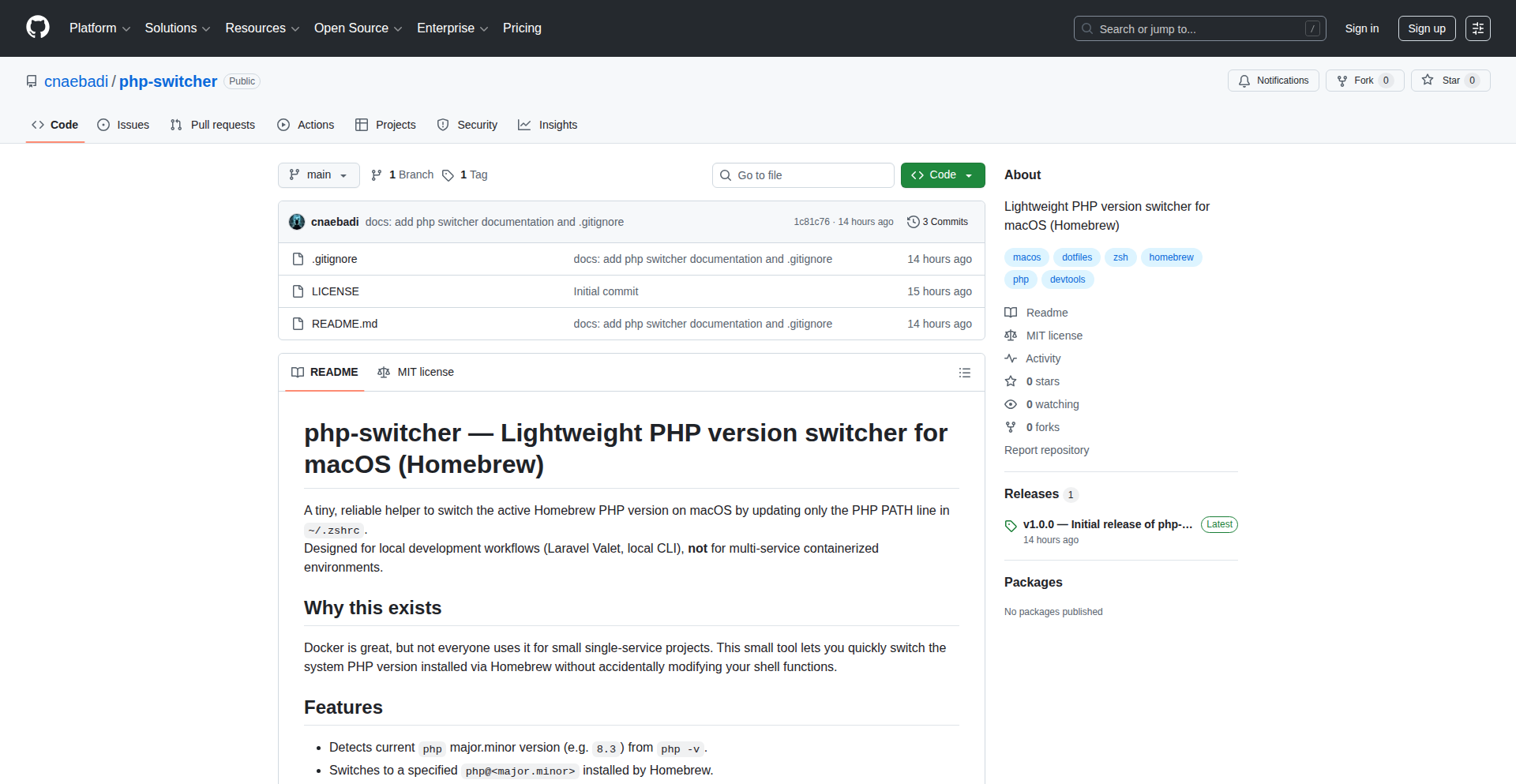The image size is (1516, 784).
Task: Expand the main branch selector
Action: [x=318, y=174]
